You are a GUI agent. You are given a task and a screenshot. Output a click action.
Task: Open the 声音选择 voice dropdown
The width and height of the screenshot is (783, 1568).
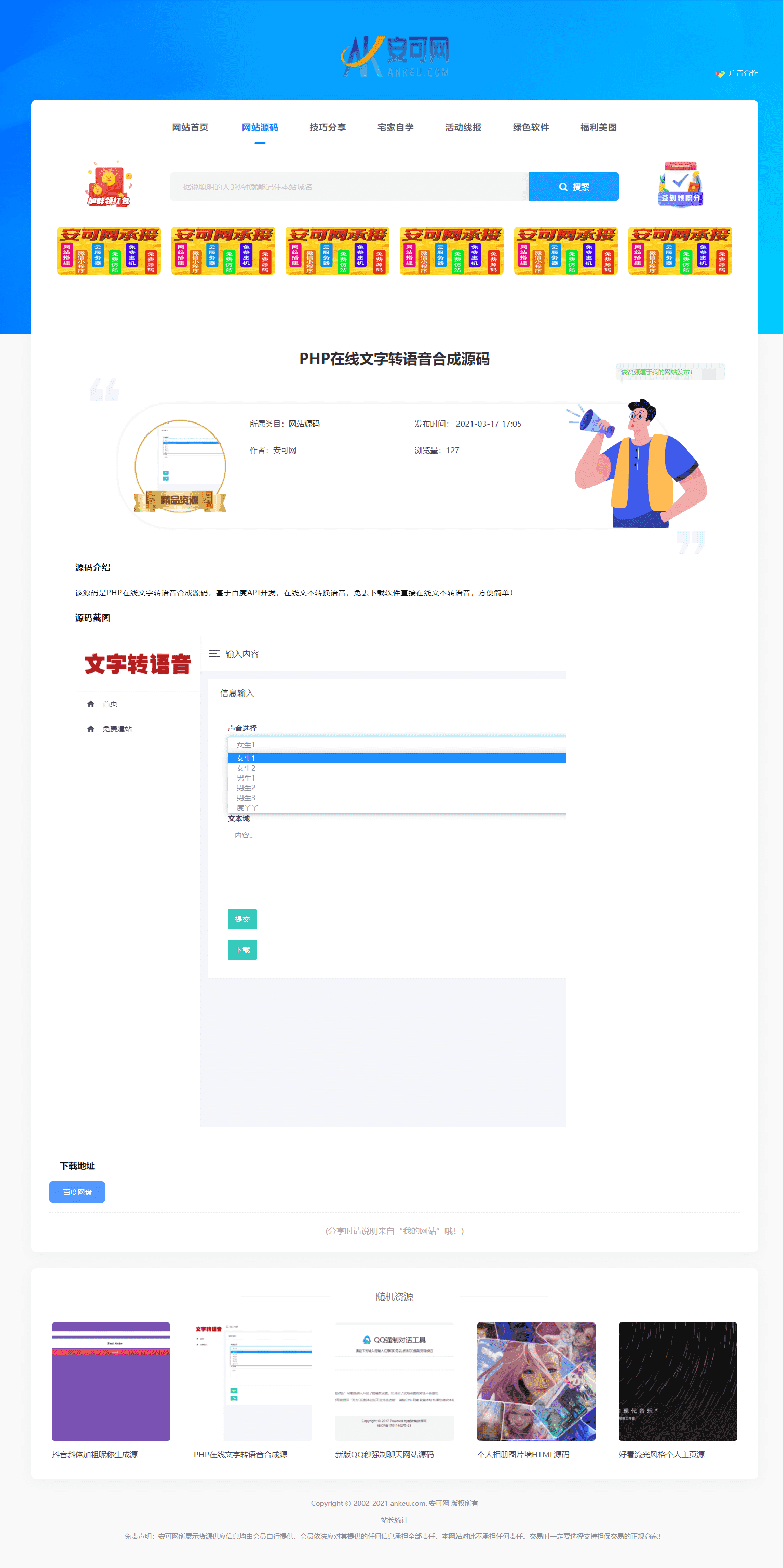396,744
